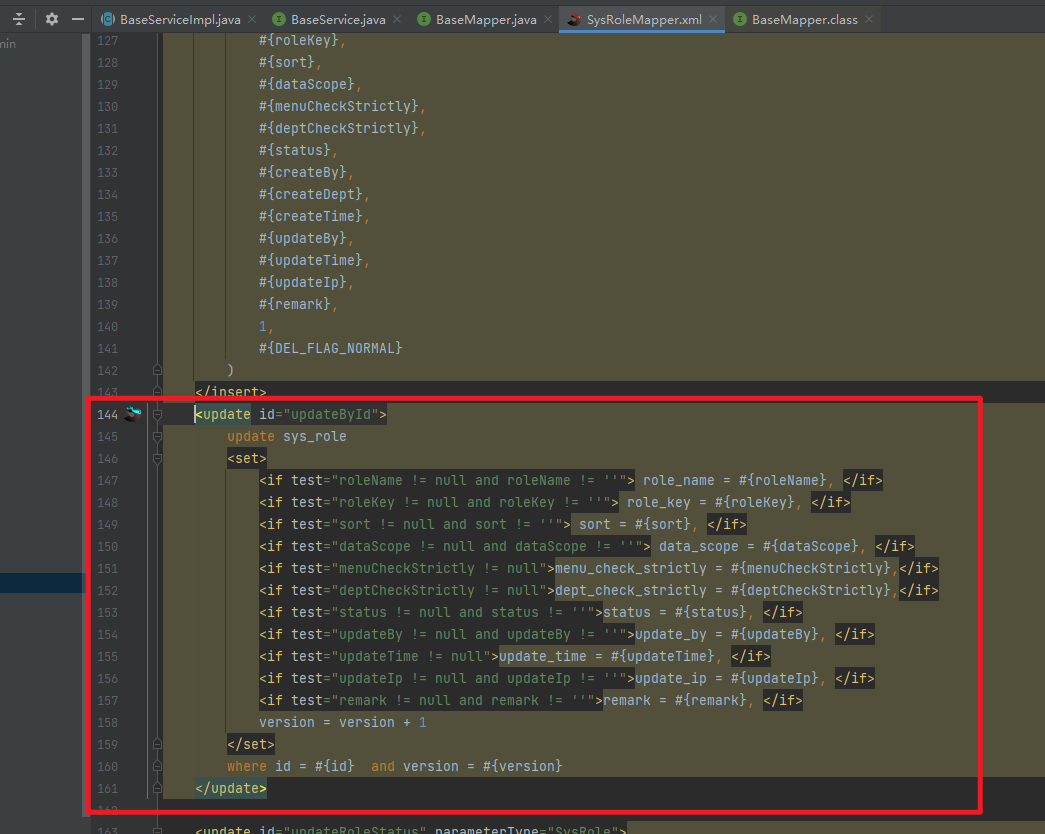The height and width of the screenshot is (834, 1045).
Task: Close the BaseMapper.java tab
Action: (547, 19)
